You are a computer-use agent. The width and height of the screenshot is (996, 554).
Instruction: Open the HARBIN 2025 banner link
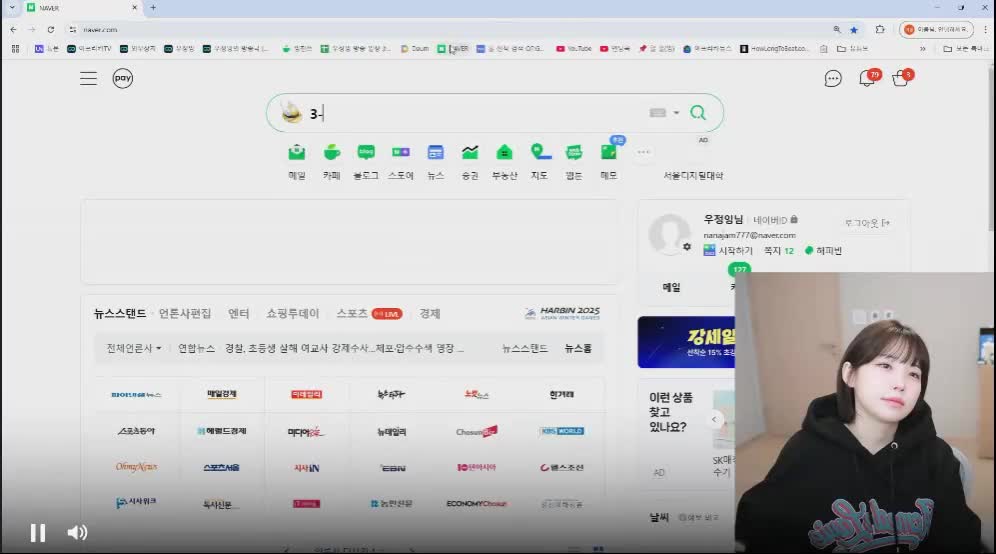point(562,313)
